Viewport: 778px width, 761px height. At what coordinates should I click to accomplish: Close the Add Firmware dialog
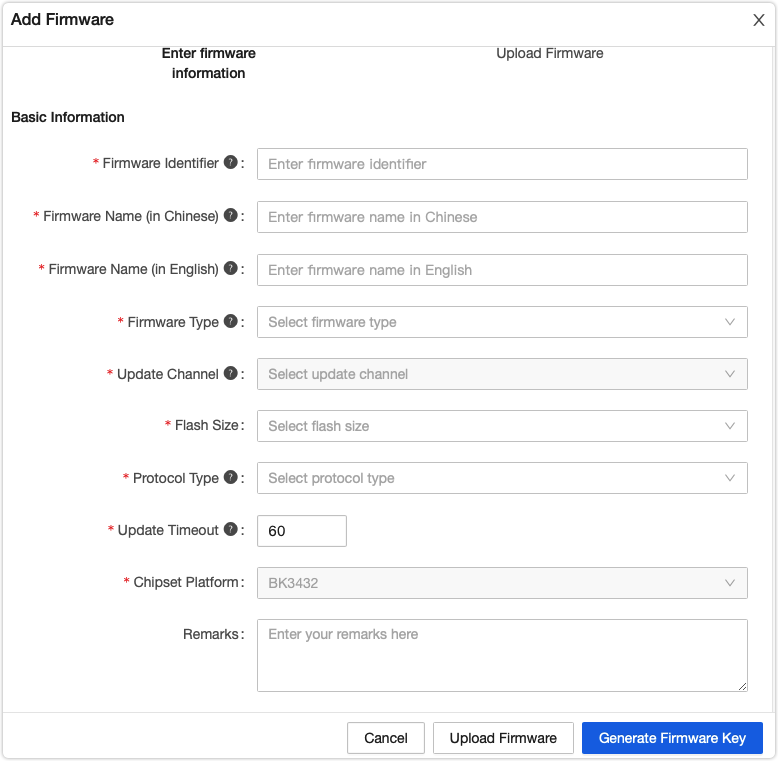[759, 20]
